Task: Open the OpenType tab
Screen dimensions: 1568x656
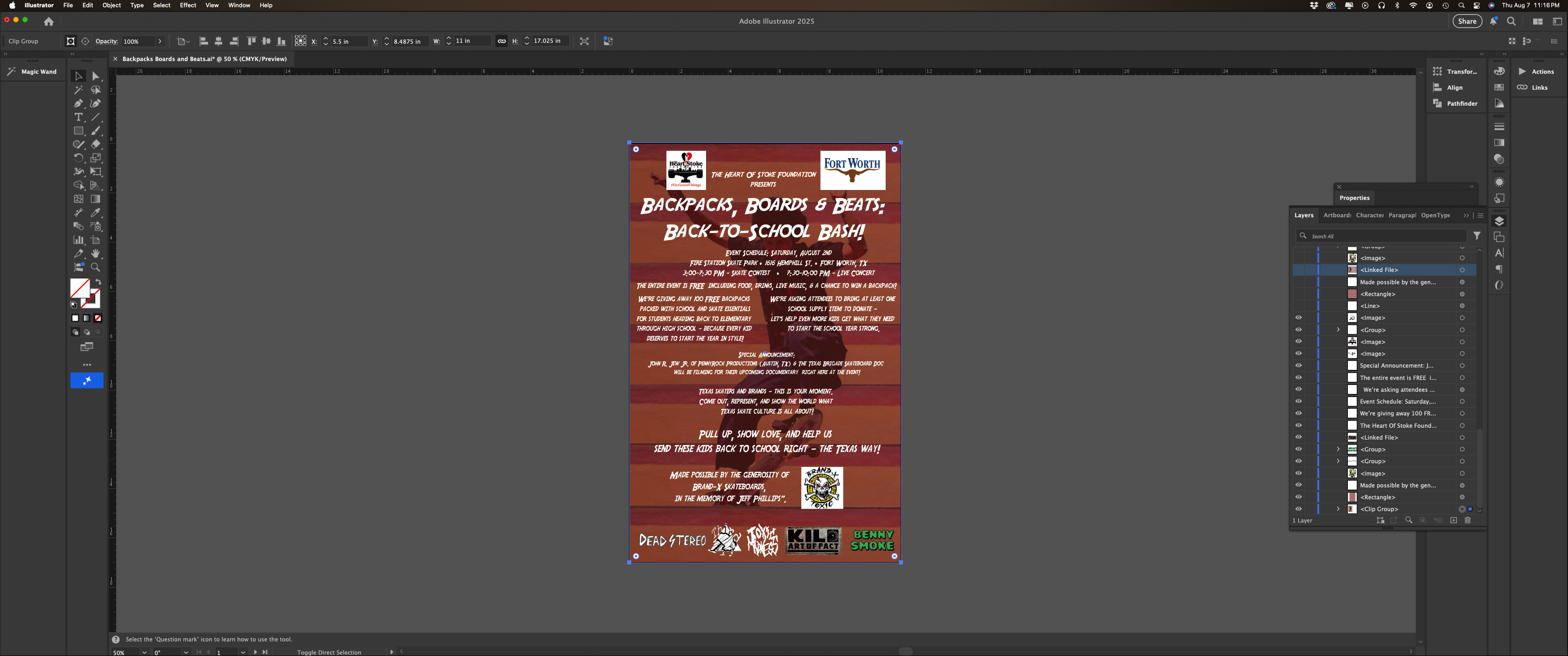Action: 1435,215
